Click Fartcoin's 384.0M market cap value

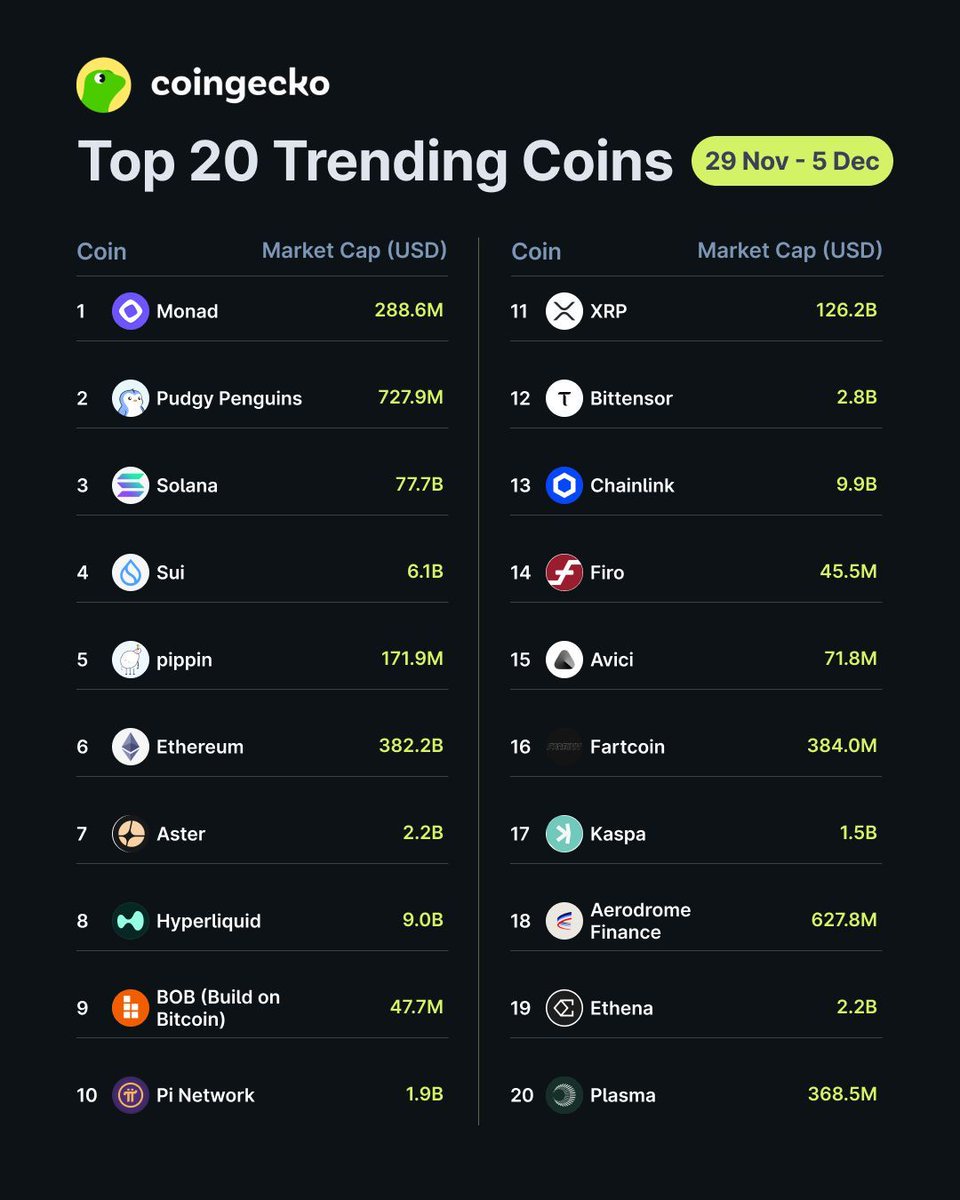pos(841,746)
